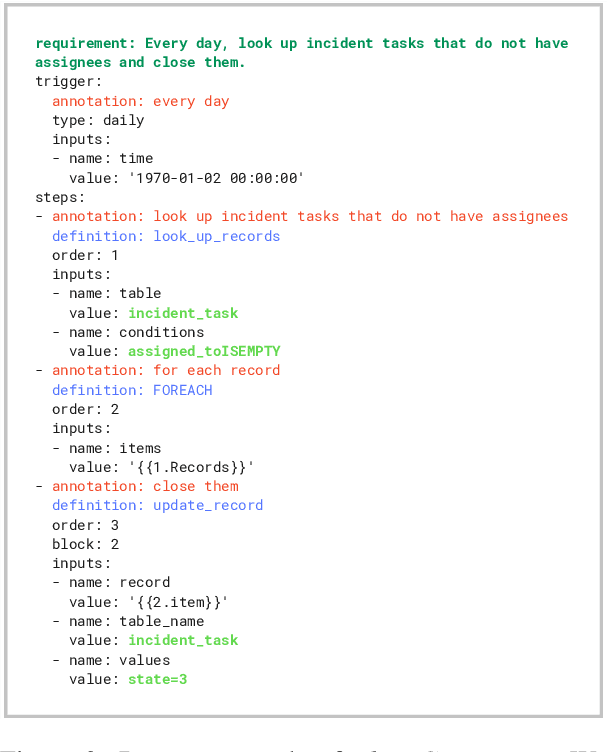Screen dimensions: 608x752
Task: Click the 'name: time' entry
Action: tap(111, 159)
